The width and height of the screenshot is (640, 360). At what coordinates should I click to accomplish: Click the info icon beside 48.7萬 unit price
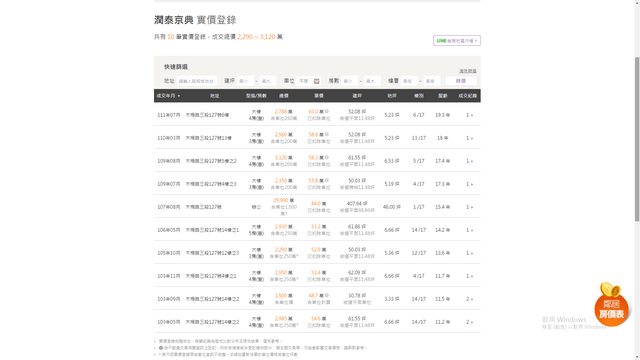327,295
